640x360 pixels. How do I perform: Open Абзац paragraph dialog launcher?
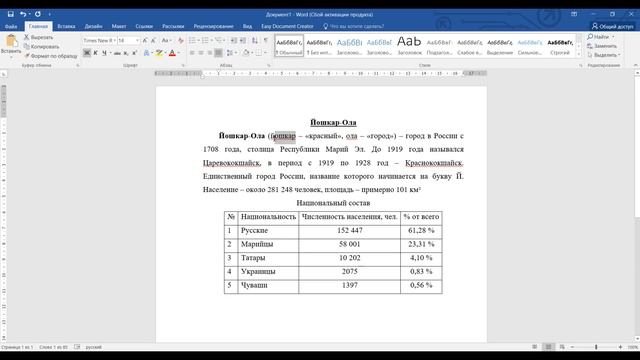[269, 65]
